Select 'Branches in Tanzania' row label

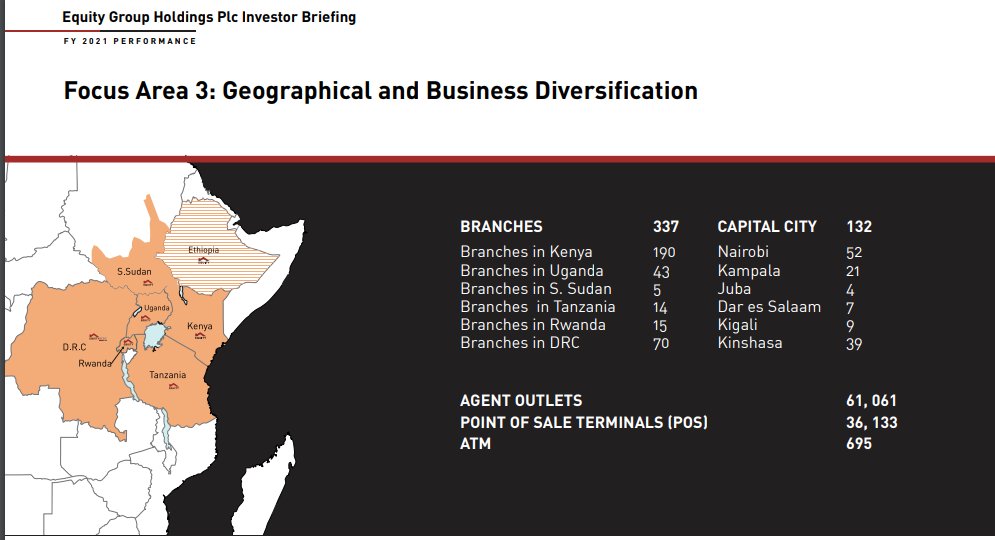point(538,307)
